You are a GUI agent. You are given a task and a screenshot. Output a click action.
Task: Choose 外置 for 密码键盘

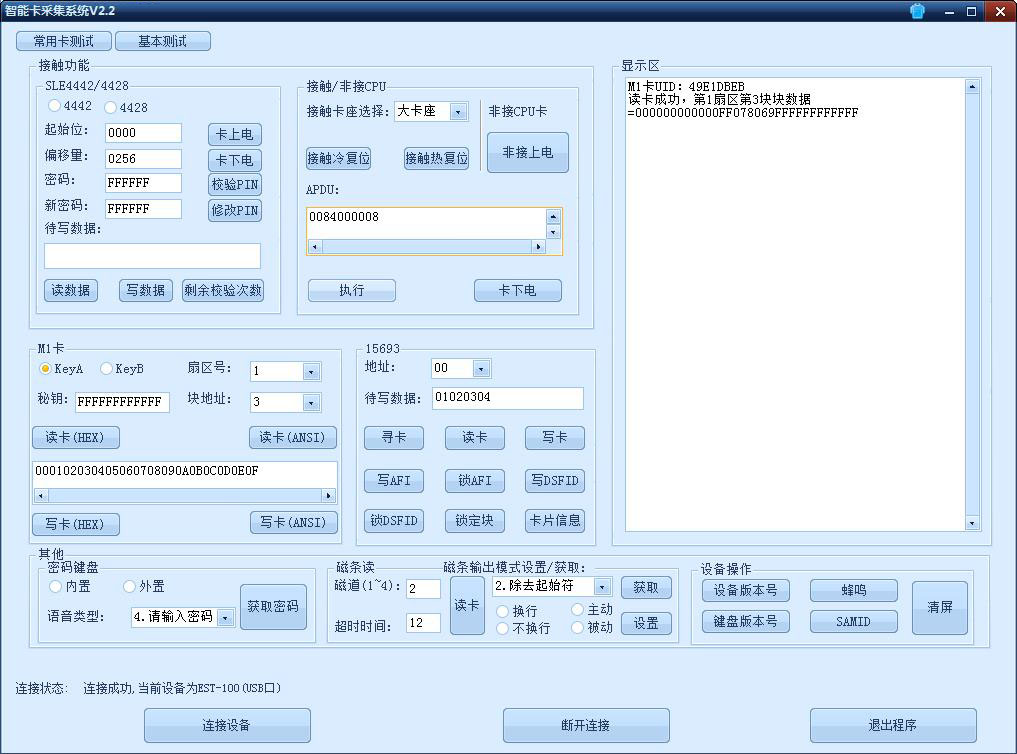click(x=128, y=586)
